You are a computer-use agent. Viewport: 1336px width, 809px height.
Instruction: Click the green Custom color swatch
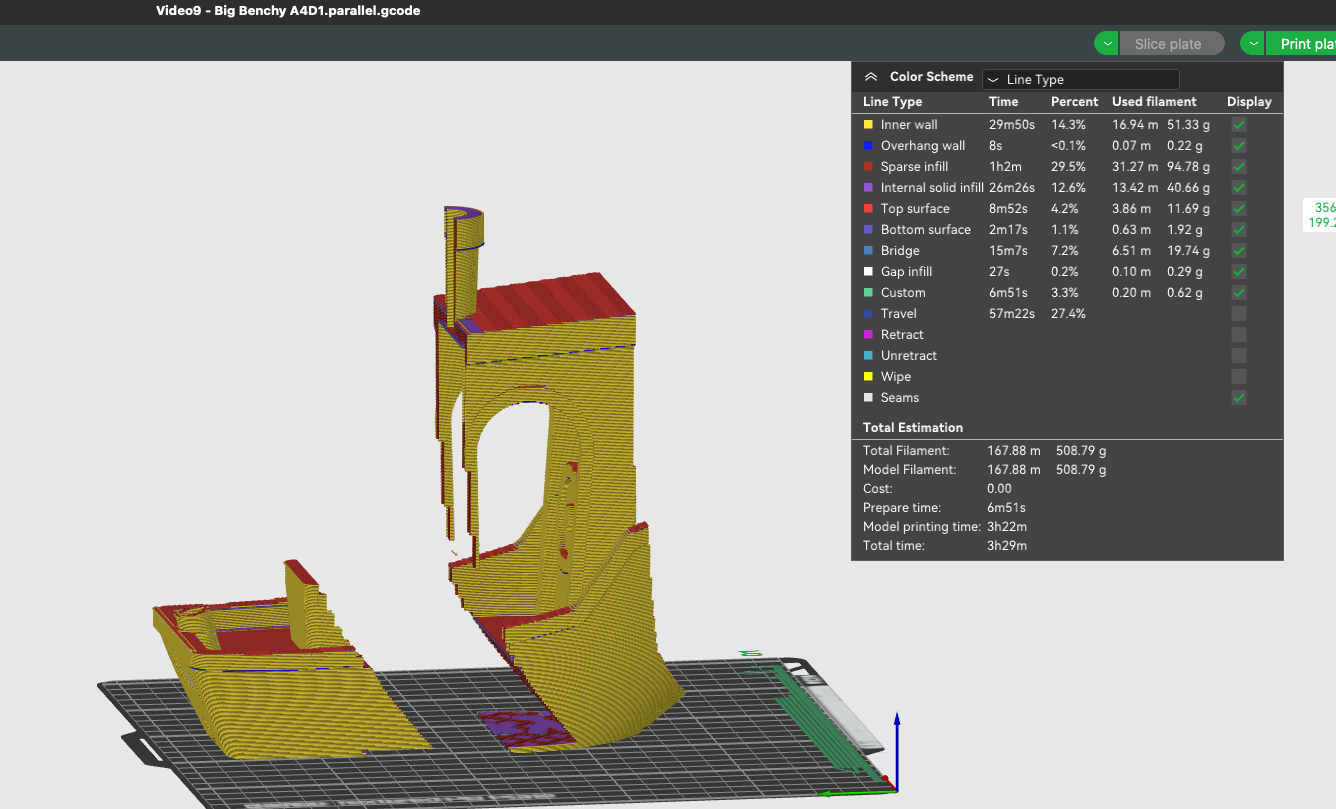pos(868,293)
